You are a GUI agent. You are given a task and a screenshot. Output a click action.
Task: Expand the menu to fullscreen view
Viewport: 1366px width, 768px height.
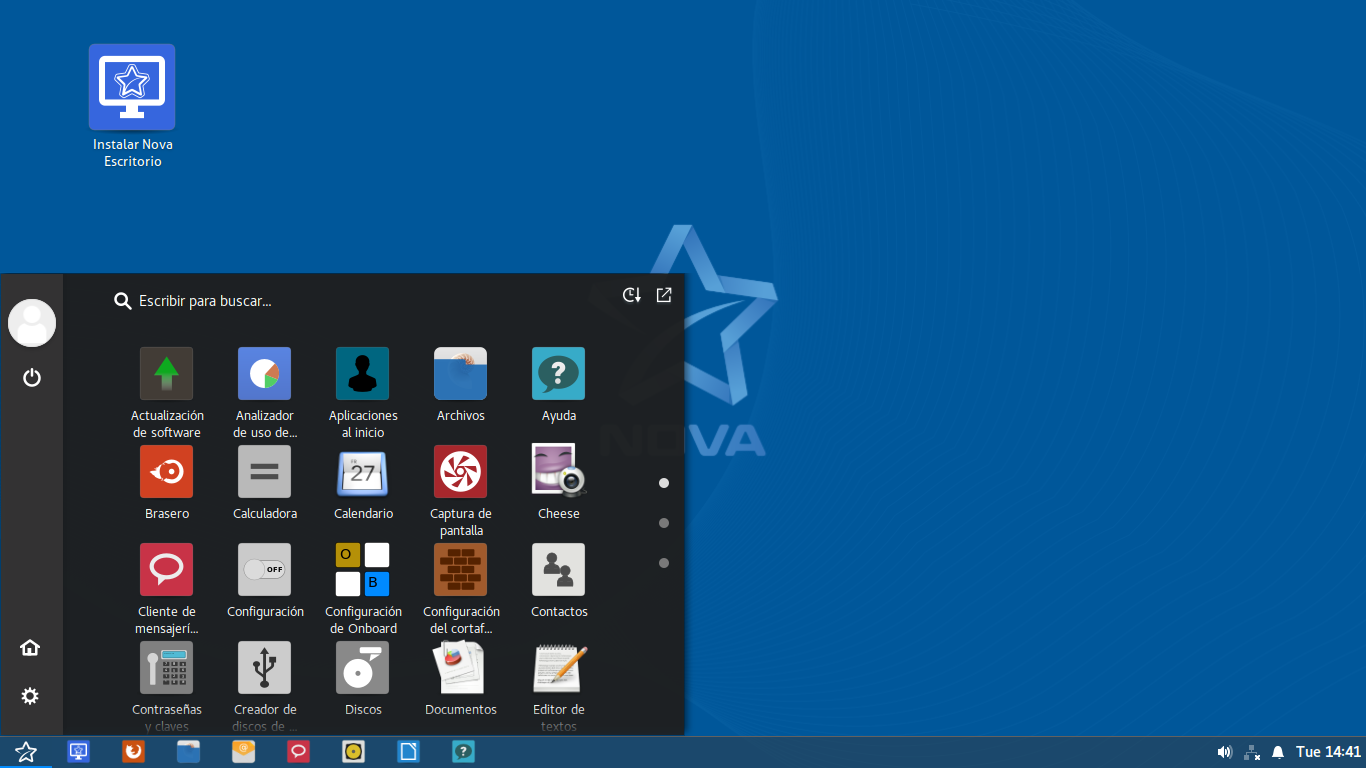click(x=664, y=295)
